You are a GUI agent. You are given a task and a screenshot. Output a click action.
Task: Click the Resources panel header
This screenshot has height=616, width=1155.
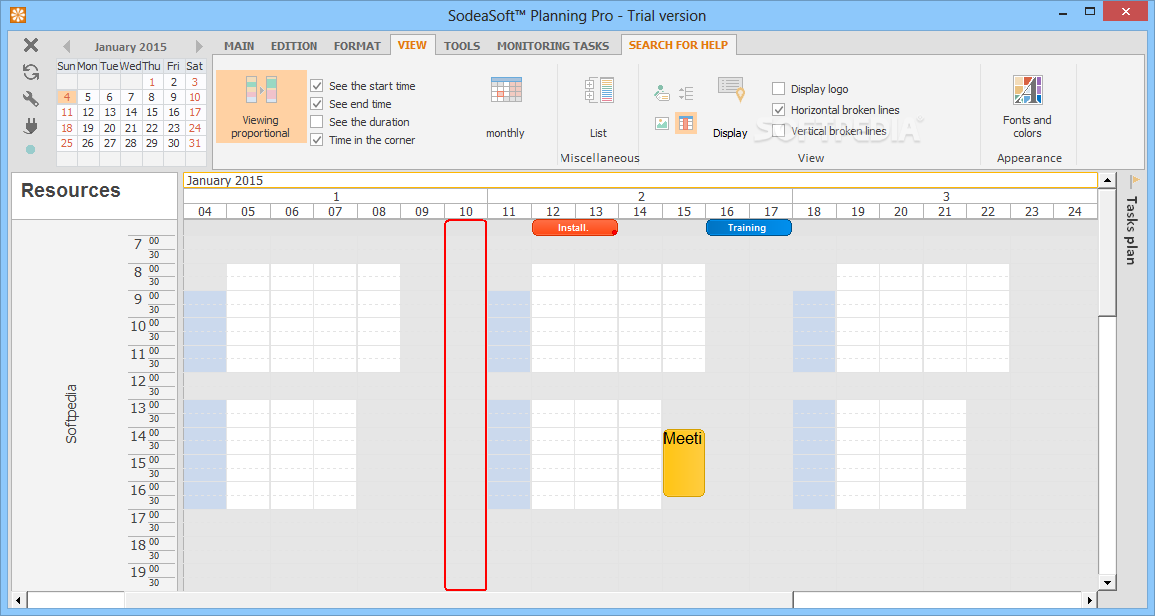tap(94, 196)
